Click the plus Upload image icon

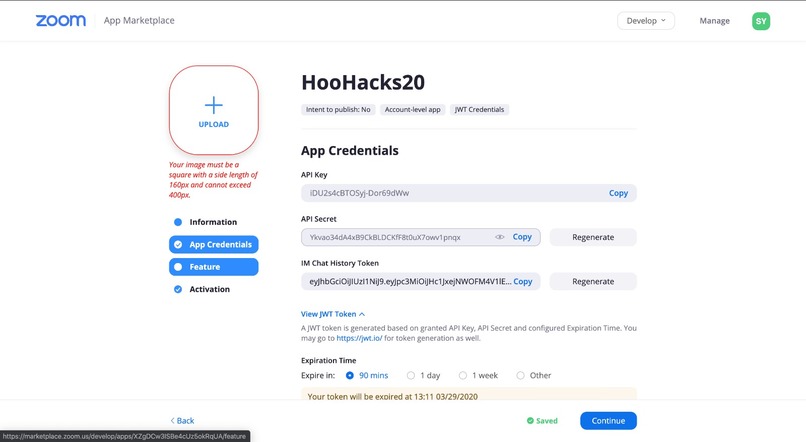(214, 105)
